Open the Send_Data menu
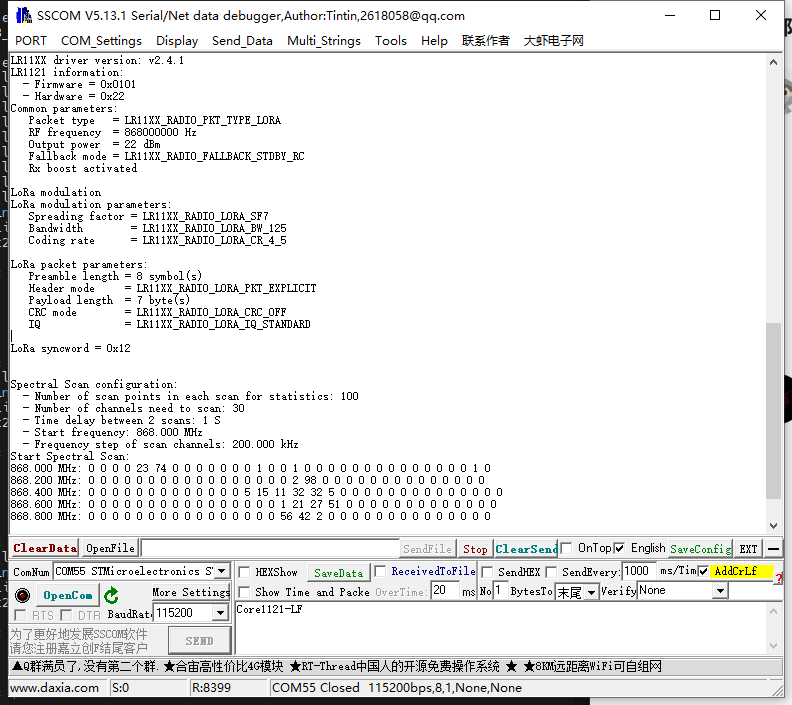Image resolution: width=792 pixels, height=705 pixels. point(242,40)
